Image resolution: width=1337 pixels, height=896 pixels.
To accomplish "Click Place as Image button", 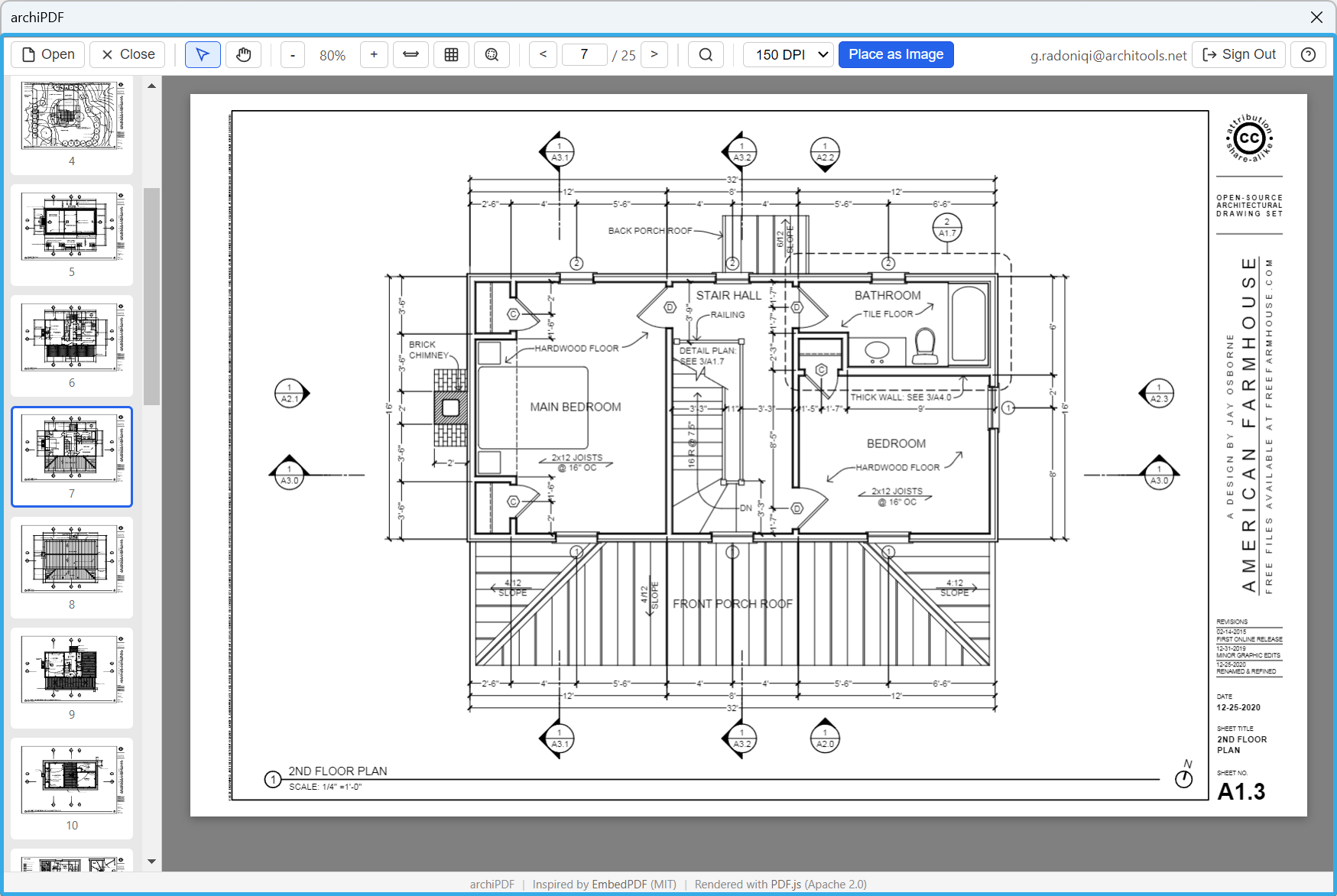I will [x=896, y=54].
